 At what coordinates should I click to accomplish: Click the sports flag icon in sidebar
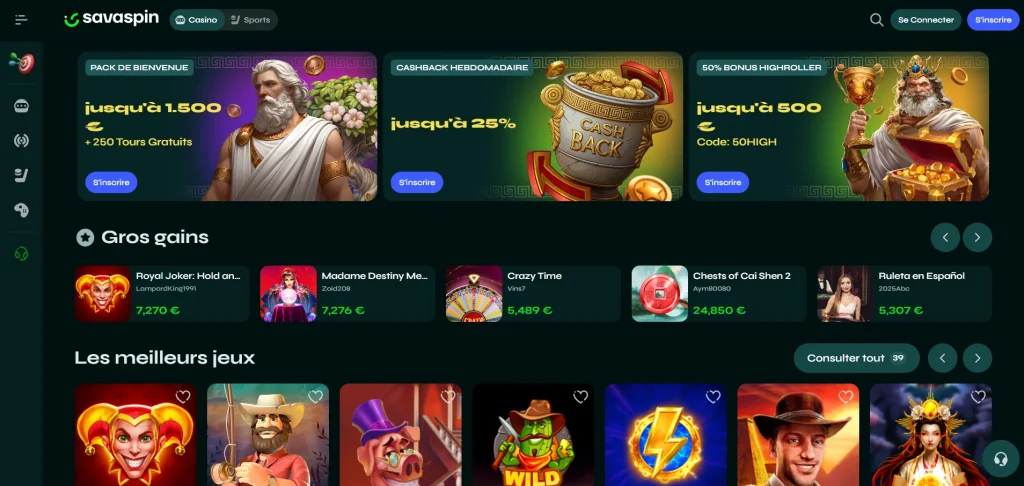click(x=22, y=175)
